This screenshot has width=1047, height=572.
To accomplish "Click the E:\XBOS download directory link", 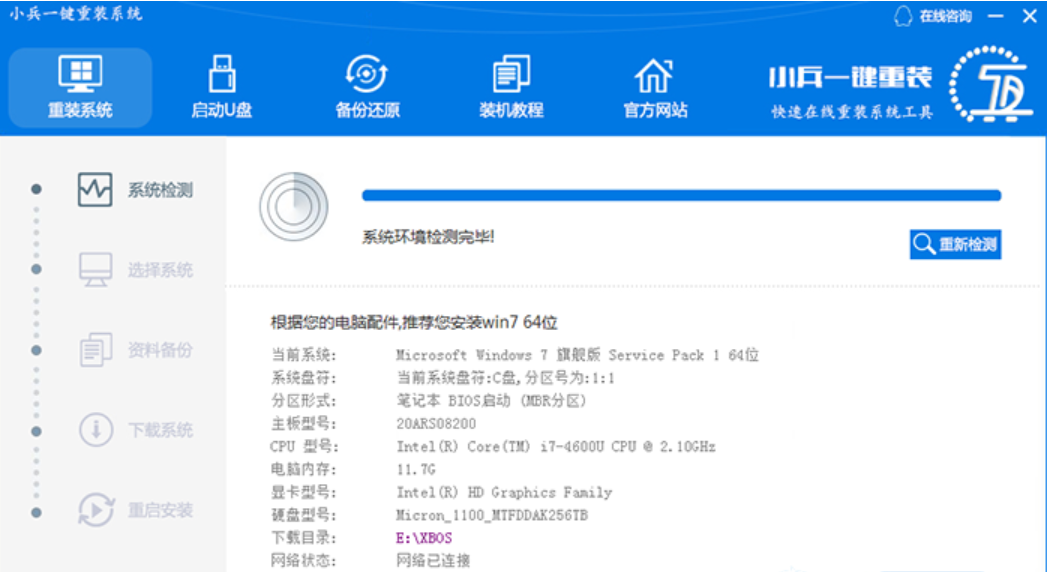I will pyautogui.click(x=424, y=538).
